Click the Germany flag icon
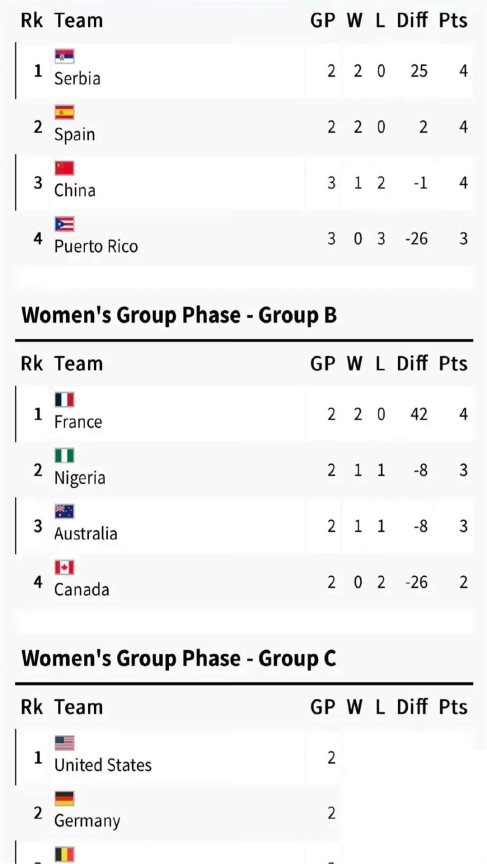Screen dimensions: 487x864 (x=64, y=799)
